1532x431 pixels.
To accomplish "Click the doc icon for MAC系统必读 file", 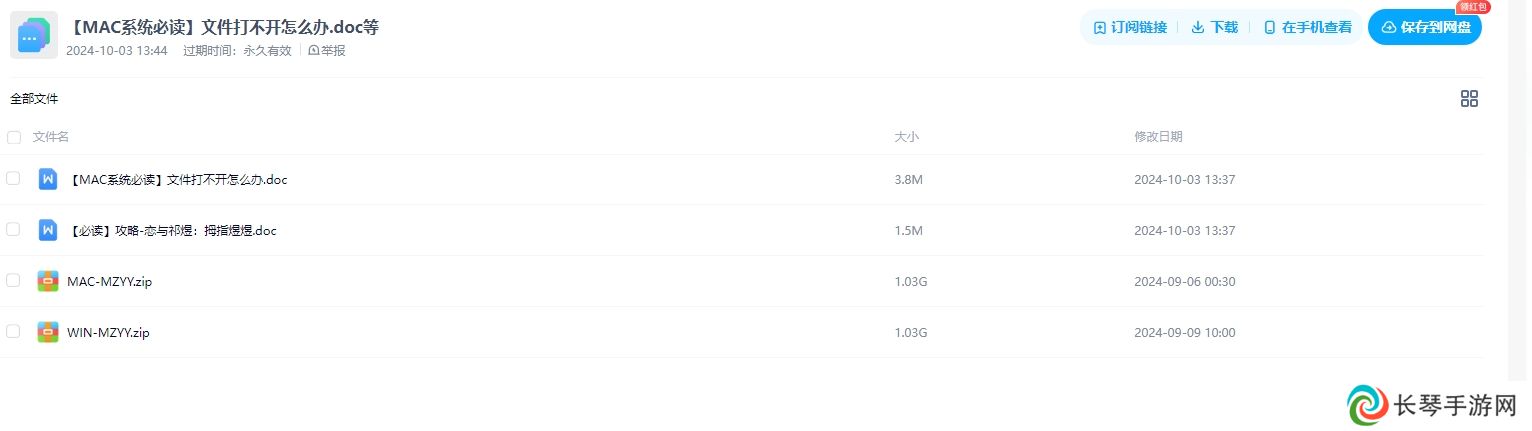I will [47, 179].
